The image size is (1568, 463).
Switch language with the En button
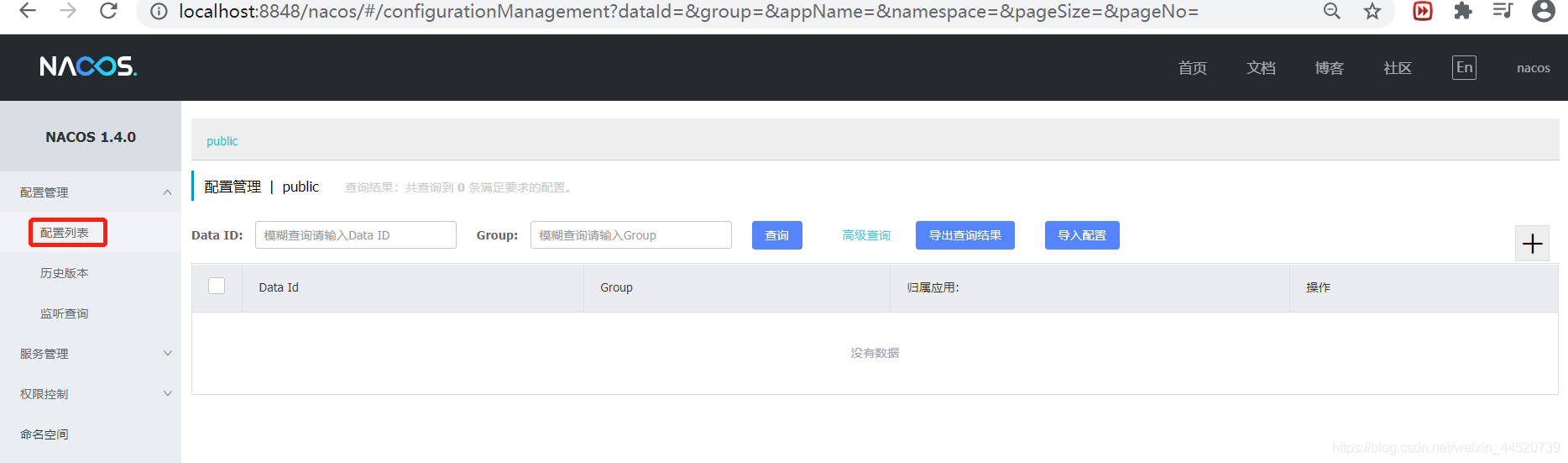click(1464, 68)
